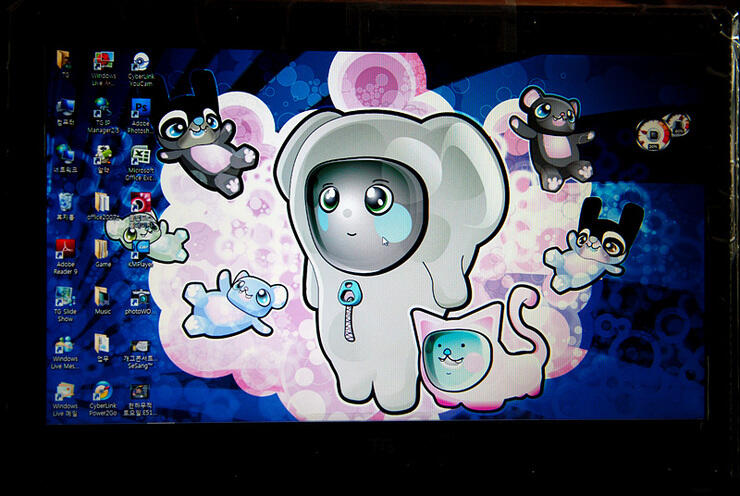Launch the Windows Live photo gallery shortcut

coord(103,61)
